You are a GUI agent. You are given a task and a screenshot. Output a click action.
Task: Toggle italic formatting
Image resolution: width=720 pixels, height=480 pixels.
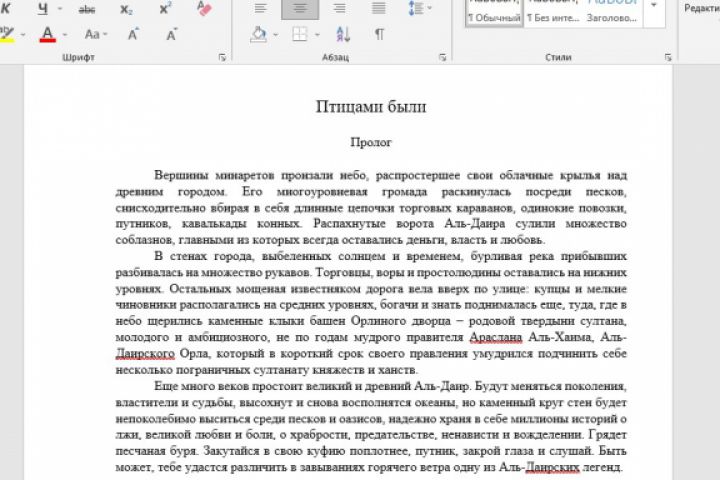click(6, 8)
